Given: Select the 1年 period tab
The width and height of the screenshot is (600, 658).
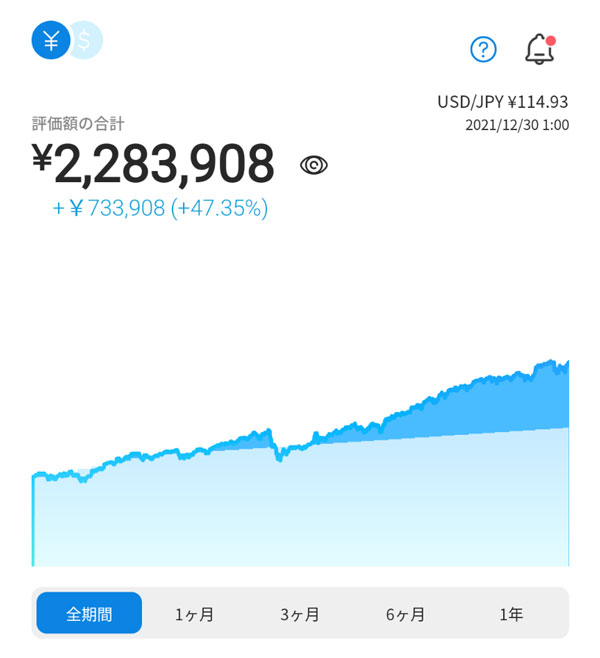Looking at the screenshot, I should (x=511, y=613).
